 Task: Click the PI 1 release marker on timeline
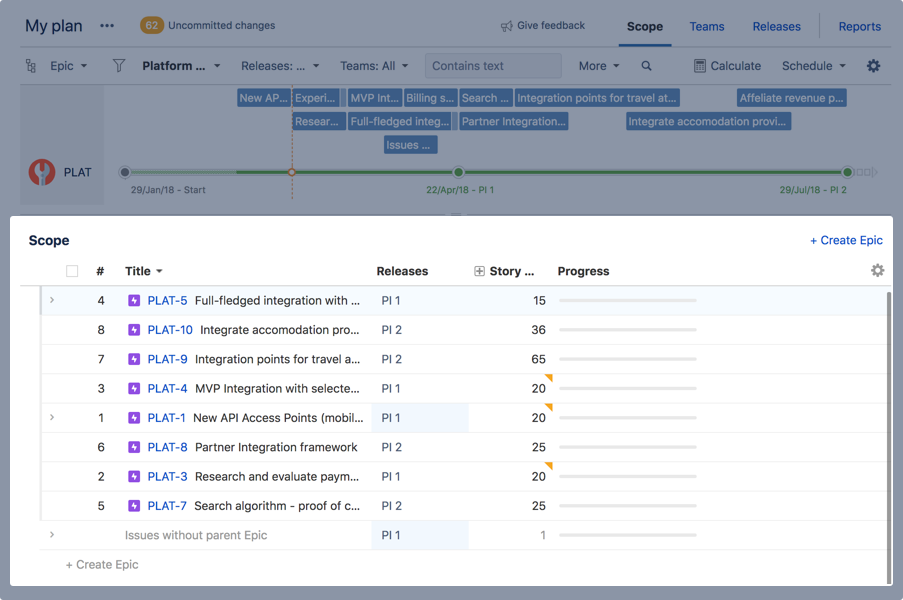[458, 172]
